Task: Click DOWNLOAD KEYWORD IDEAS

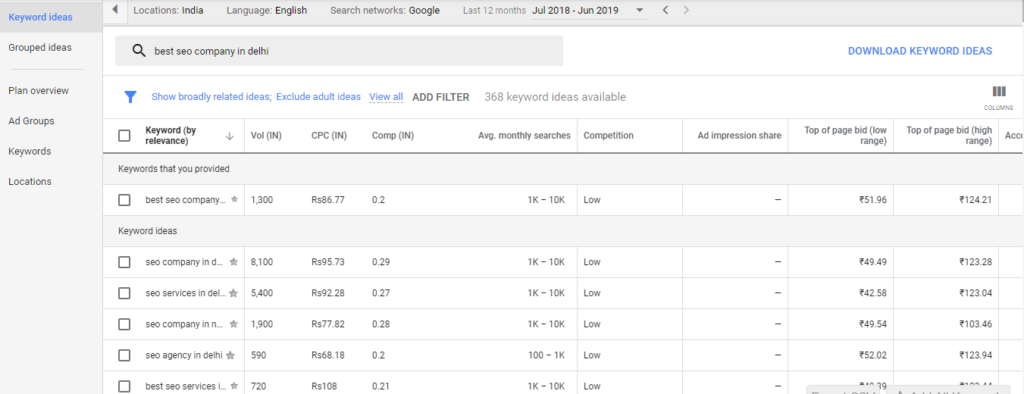Action: point(920,51)
